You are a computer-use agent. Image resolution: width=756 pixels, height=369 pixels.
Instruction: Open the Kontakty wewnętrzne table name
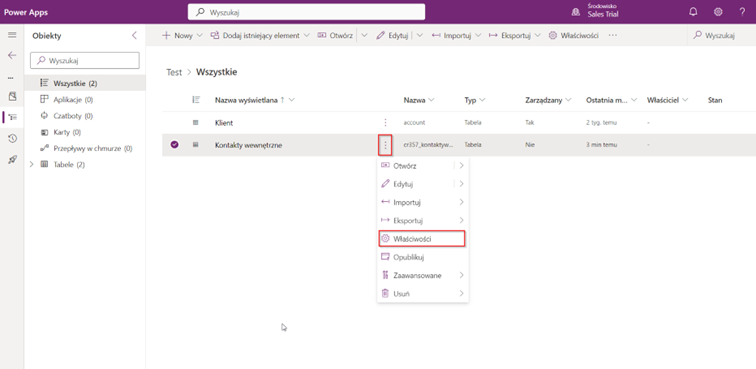(248, 145)
